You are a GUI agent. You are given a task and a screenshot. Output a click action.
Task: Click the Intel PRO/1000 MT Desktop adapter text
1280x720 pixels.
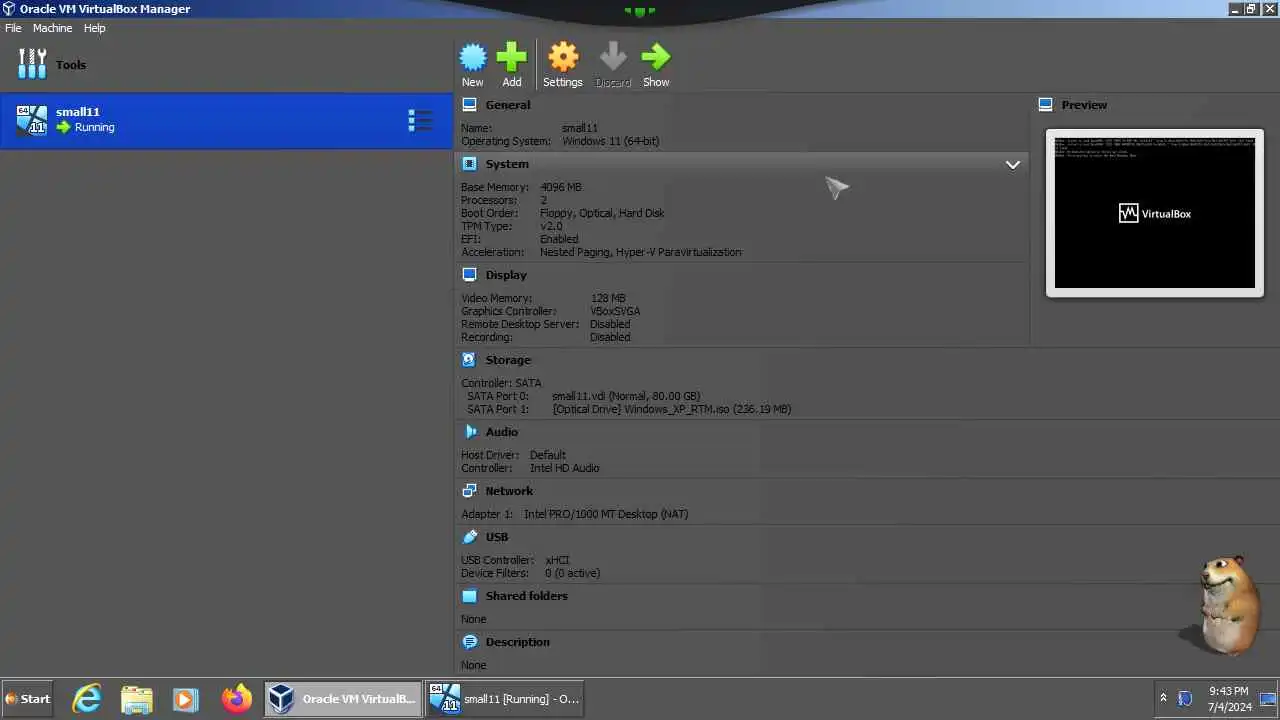point(606,514)
